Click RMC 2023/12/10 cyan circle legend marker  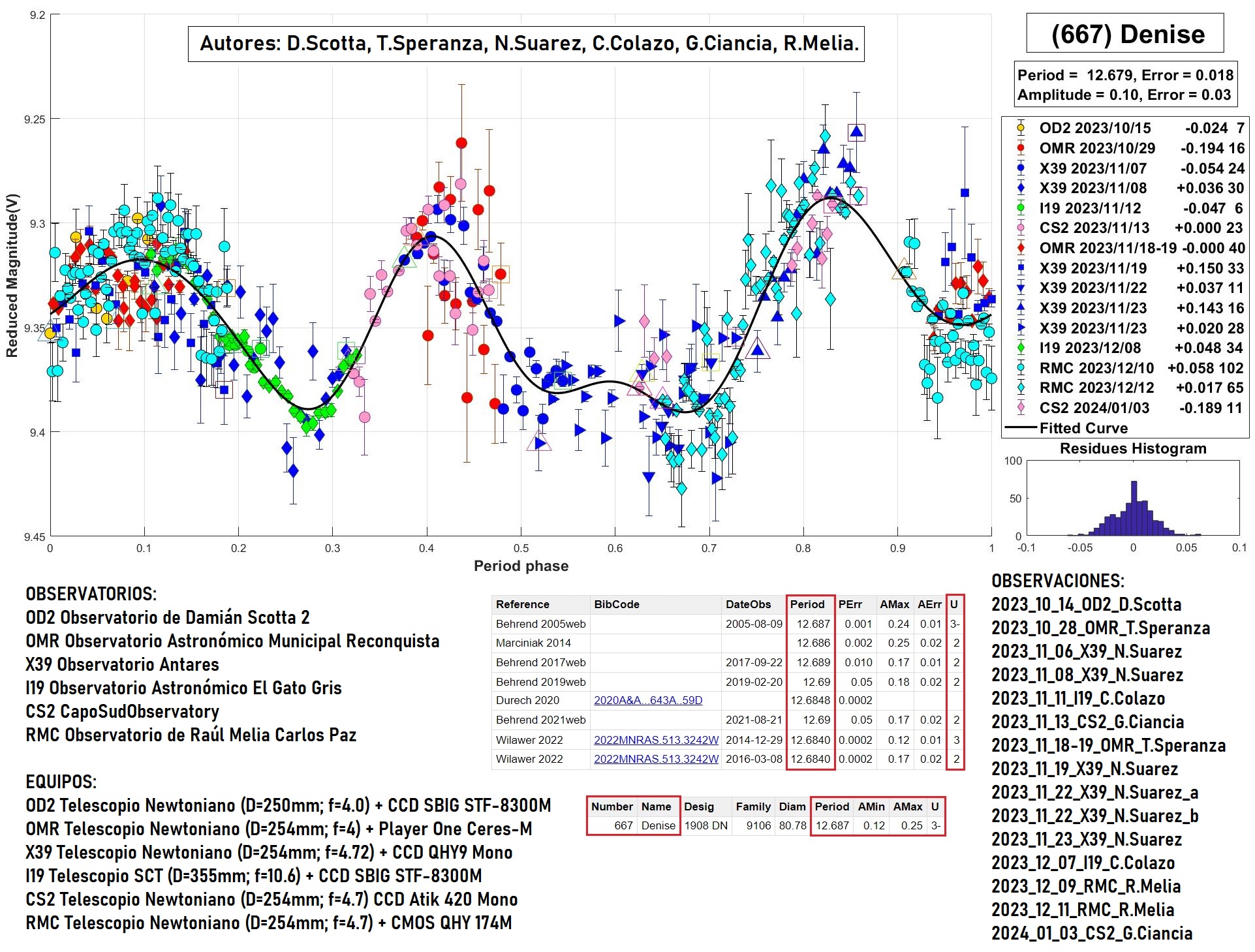click(1021, 368)
